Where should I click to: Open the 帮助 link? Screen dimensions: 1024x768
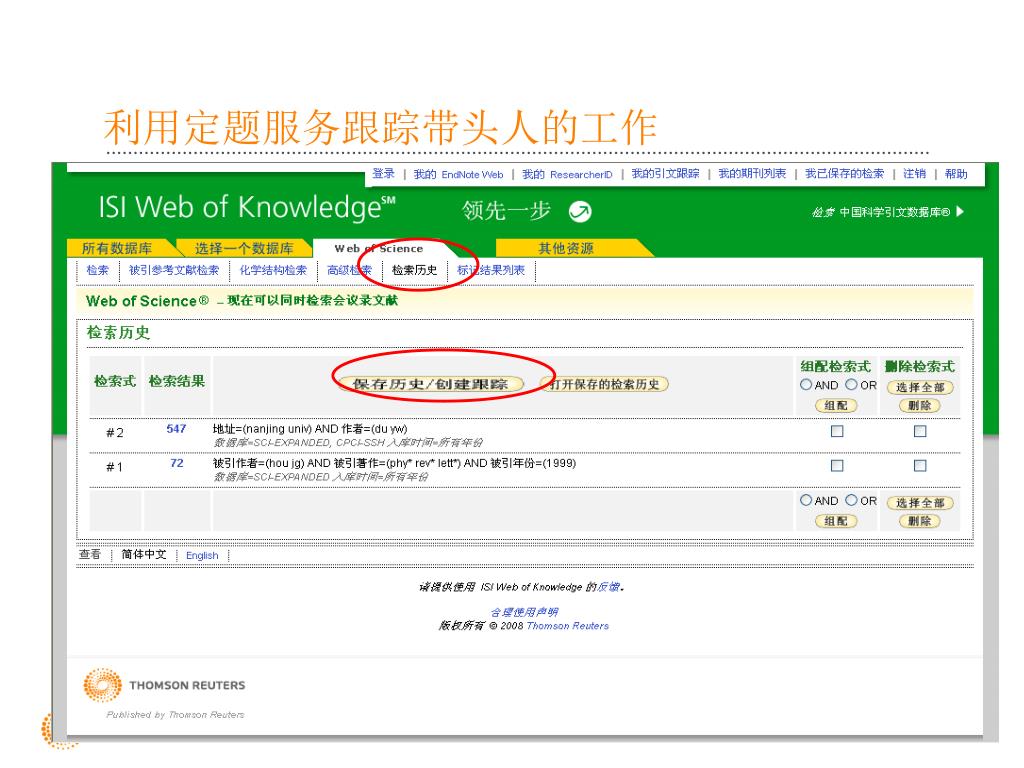[956, 174]
